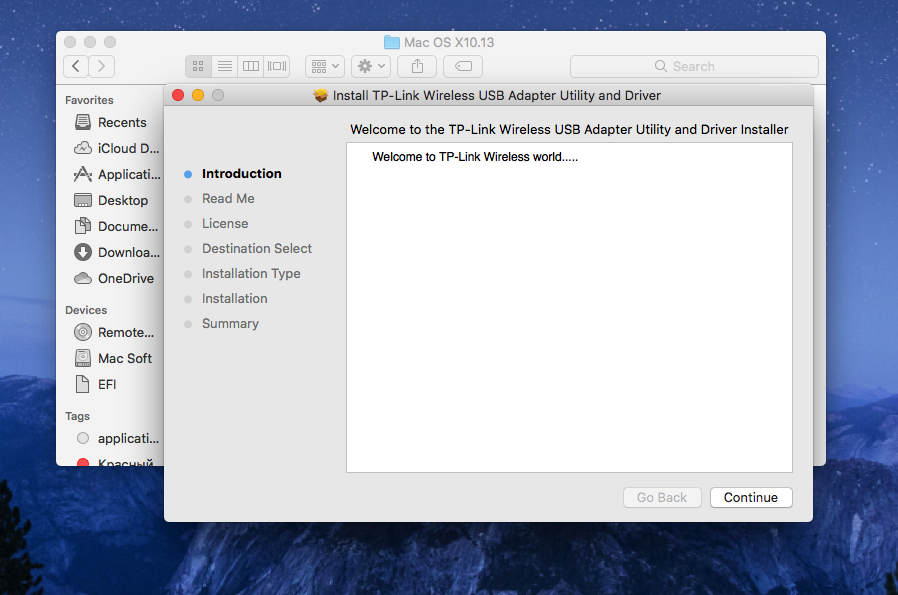Close the TP-Link installer window
The width and height of the screenshot is (898, 595).
tap(178, 95)
